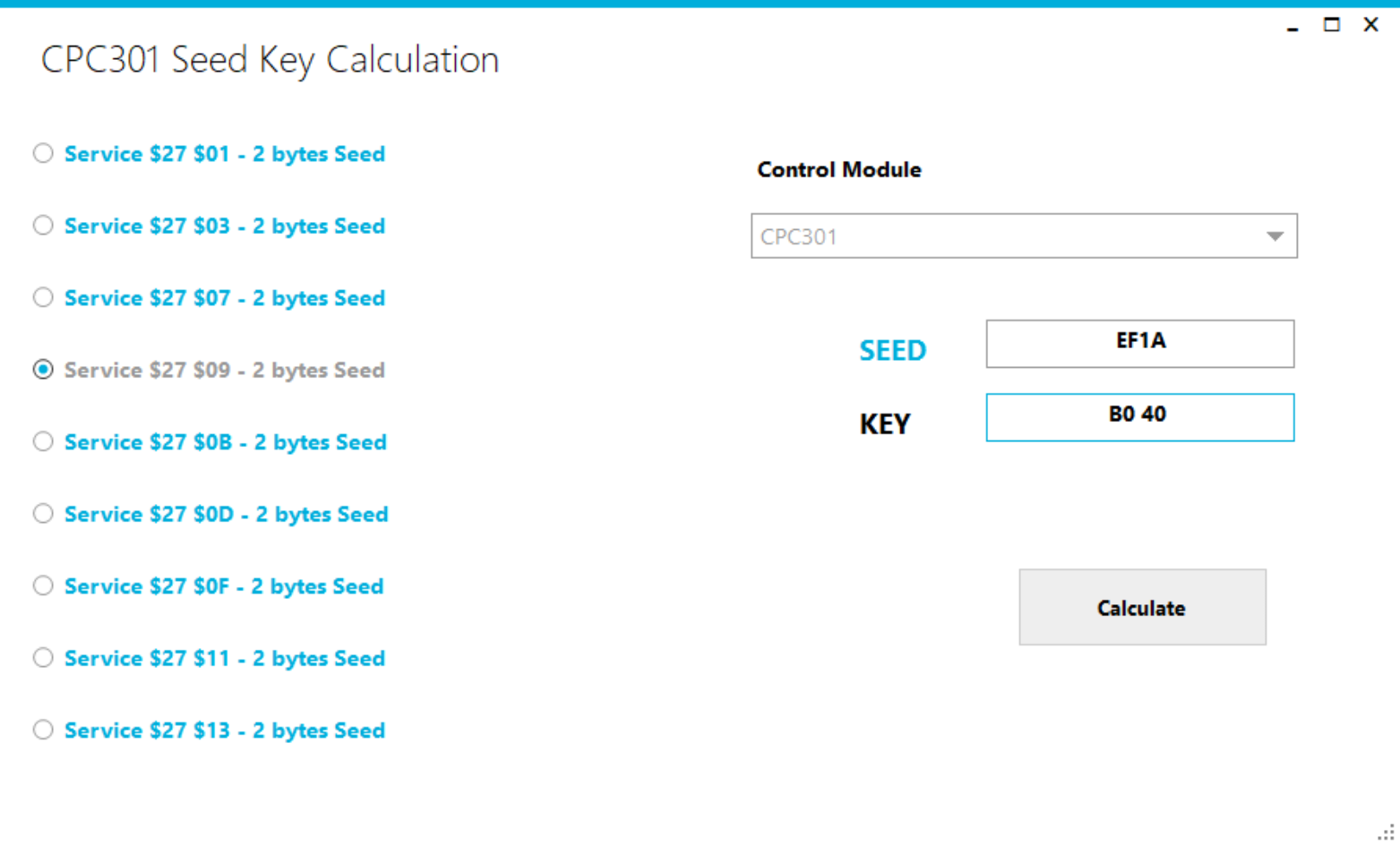Minimize the seed key calculation window

point(1292,27)
